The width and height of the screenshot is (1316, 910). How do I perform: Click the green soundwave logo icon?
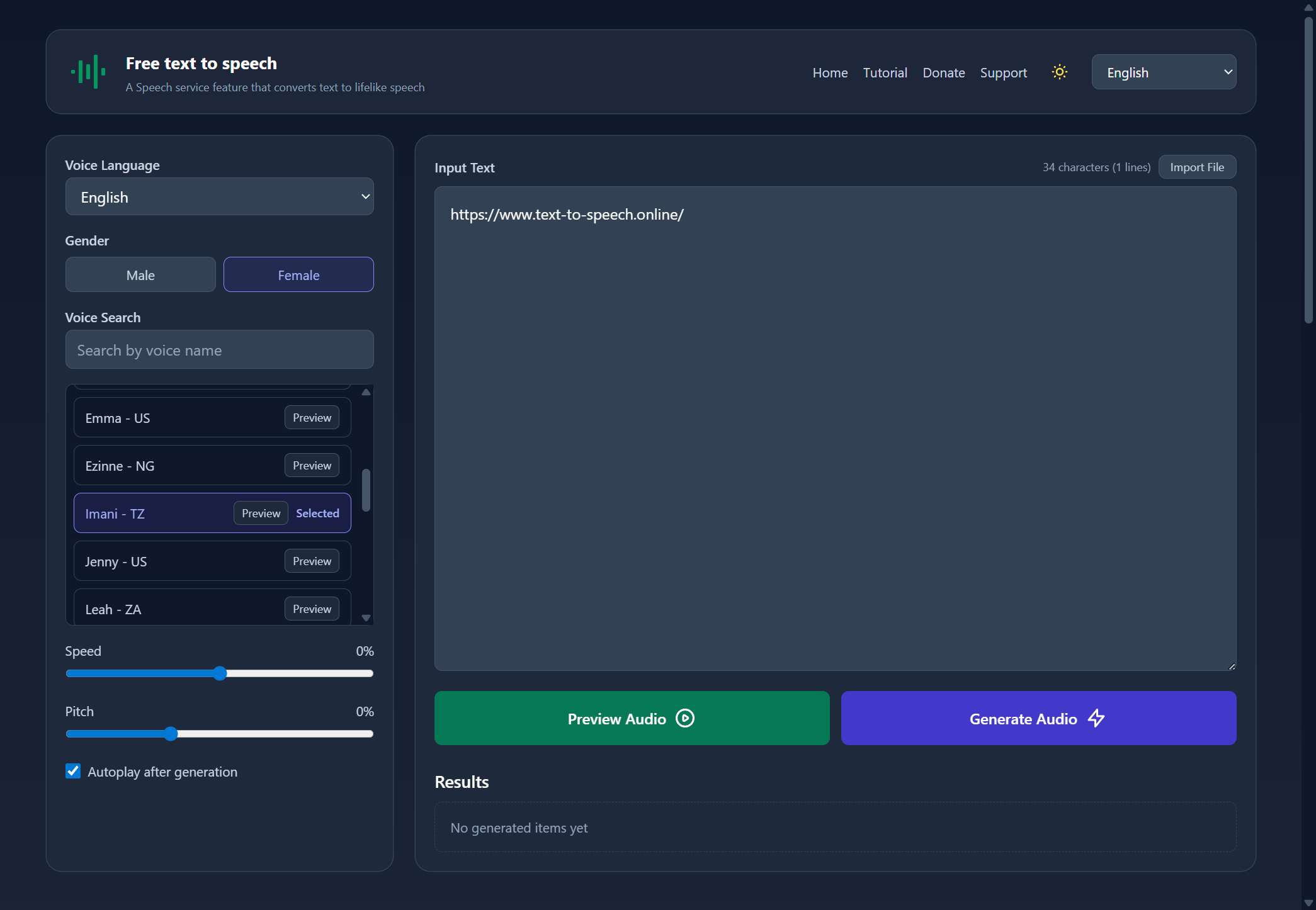88,72
